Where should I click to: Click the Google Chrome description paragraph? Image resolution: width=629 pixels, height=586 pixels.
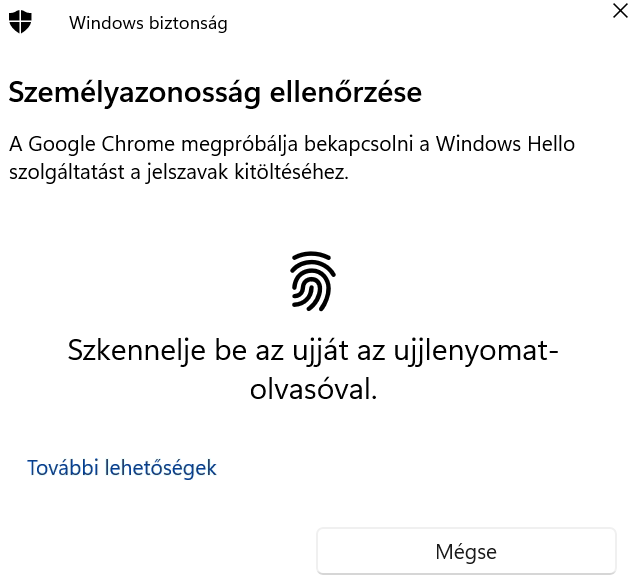pos(292,158)
